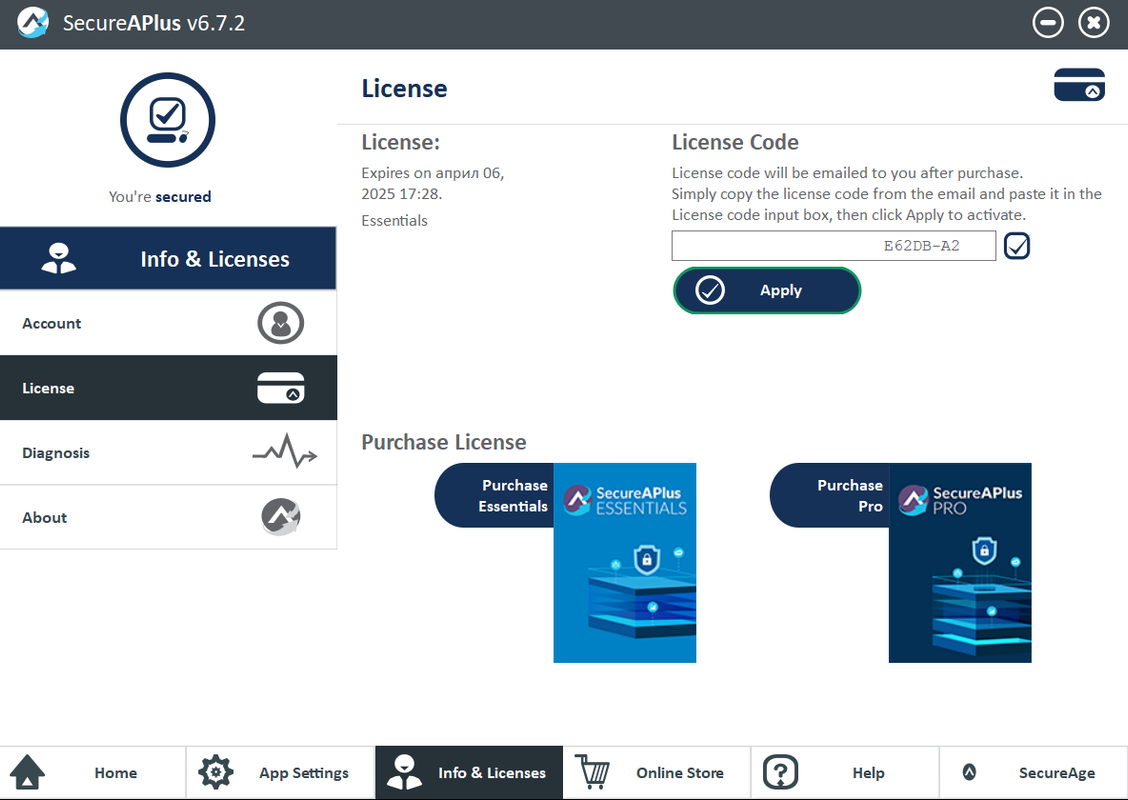Click the License card icon in sidebar
Viewport: 1128px width, 800px height.
tap(281, 388)
